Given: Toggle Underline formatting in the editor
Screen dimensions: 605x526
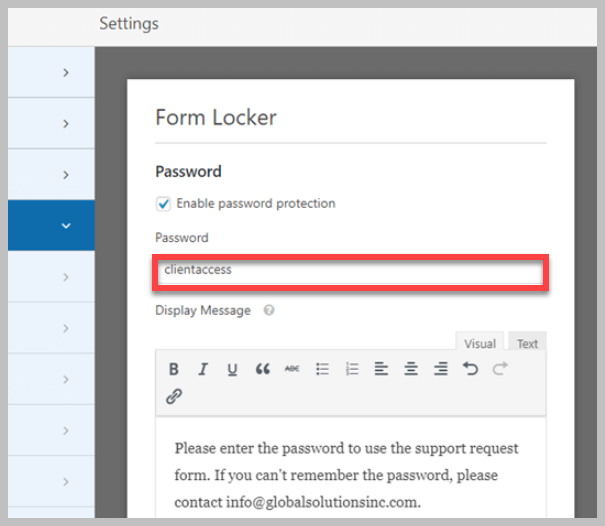Looking at the screenshot, I should click(232, 369).
